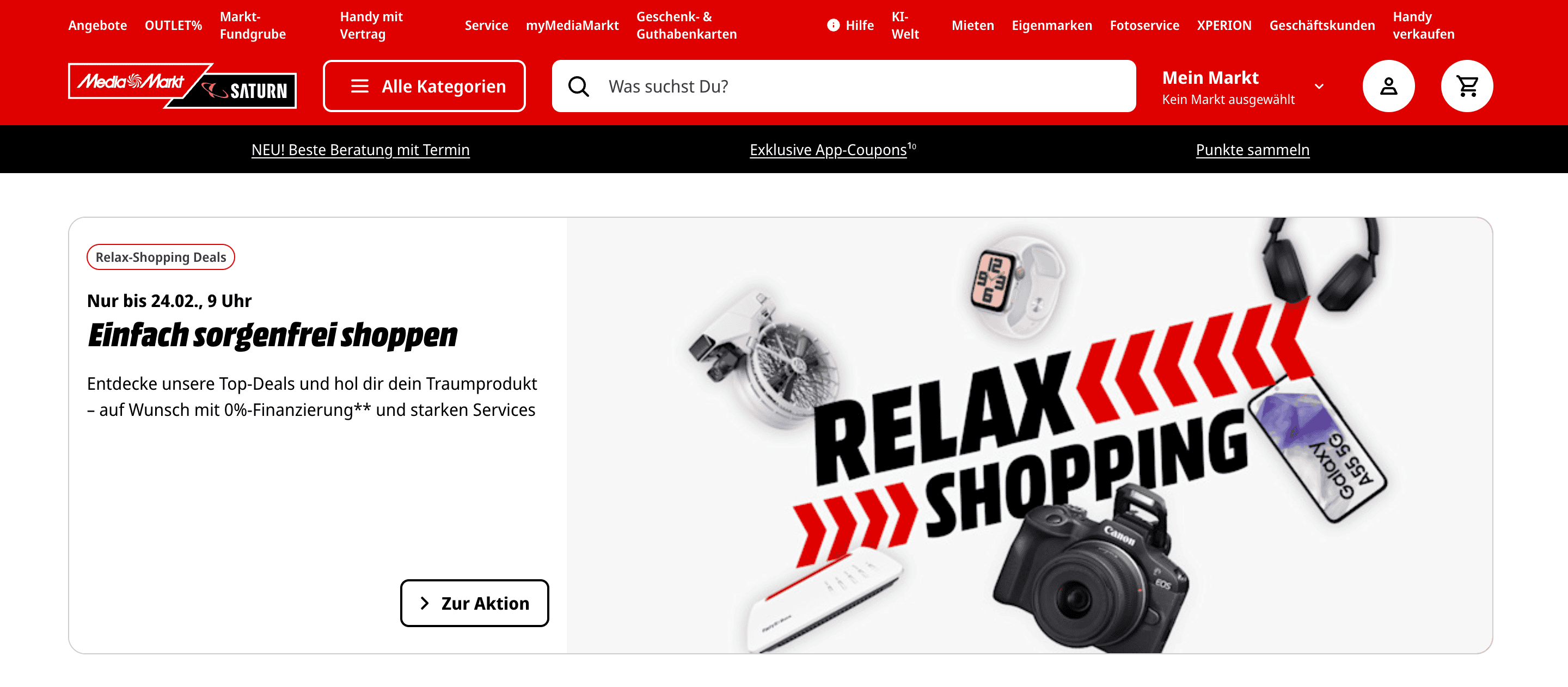1568x687 pixels.
Task: Focus the Was suchst Du? search field
Action: point(844,86)
